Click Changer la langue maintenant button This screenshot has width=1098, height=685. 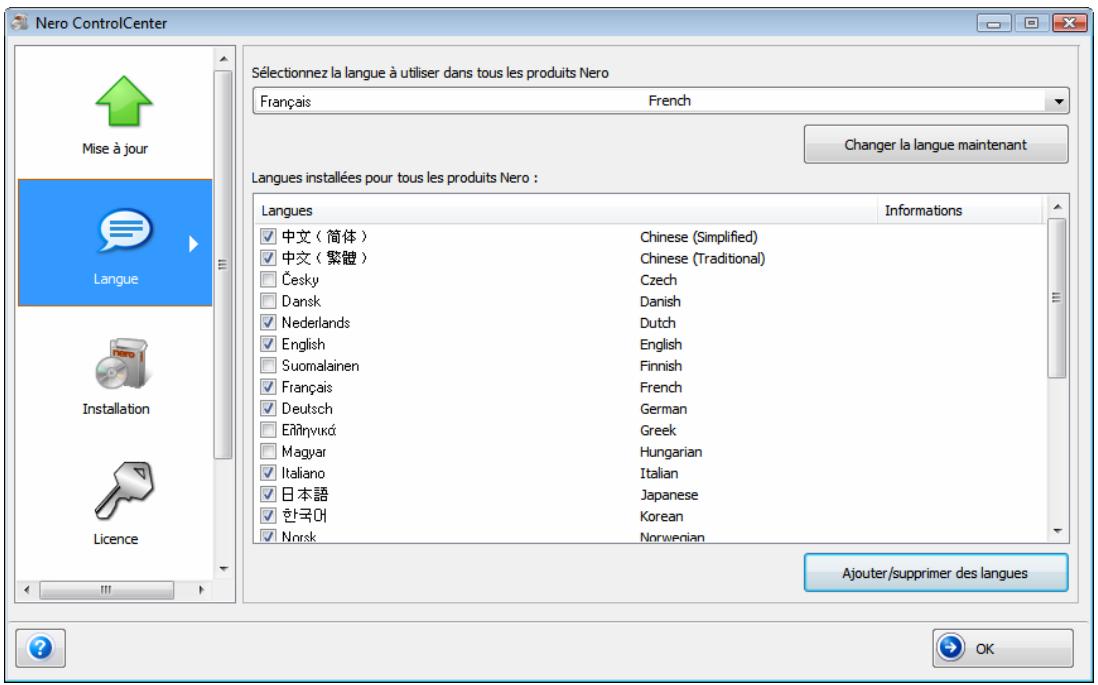click(936, 145)
